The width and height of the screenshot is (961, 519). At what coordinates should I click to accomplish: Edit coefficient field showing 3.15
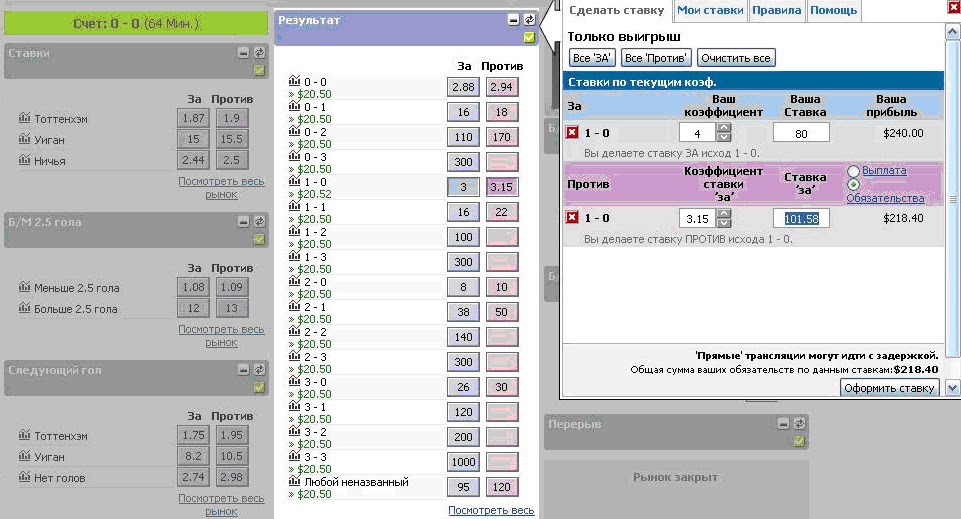[x=697, y=219]
